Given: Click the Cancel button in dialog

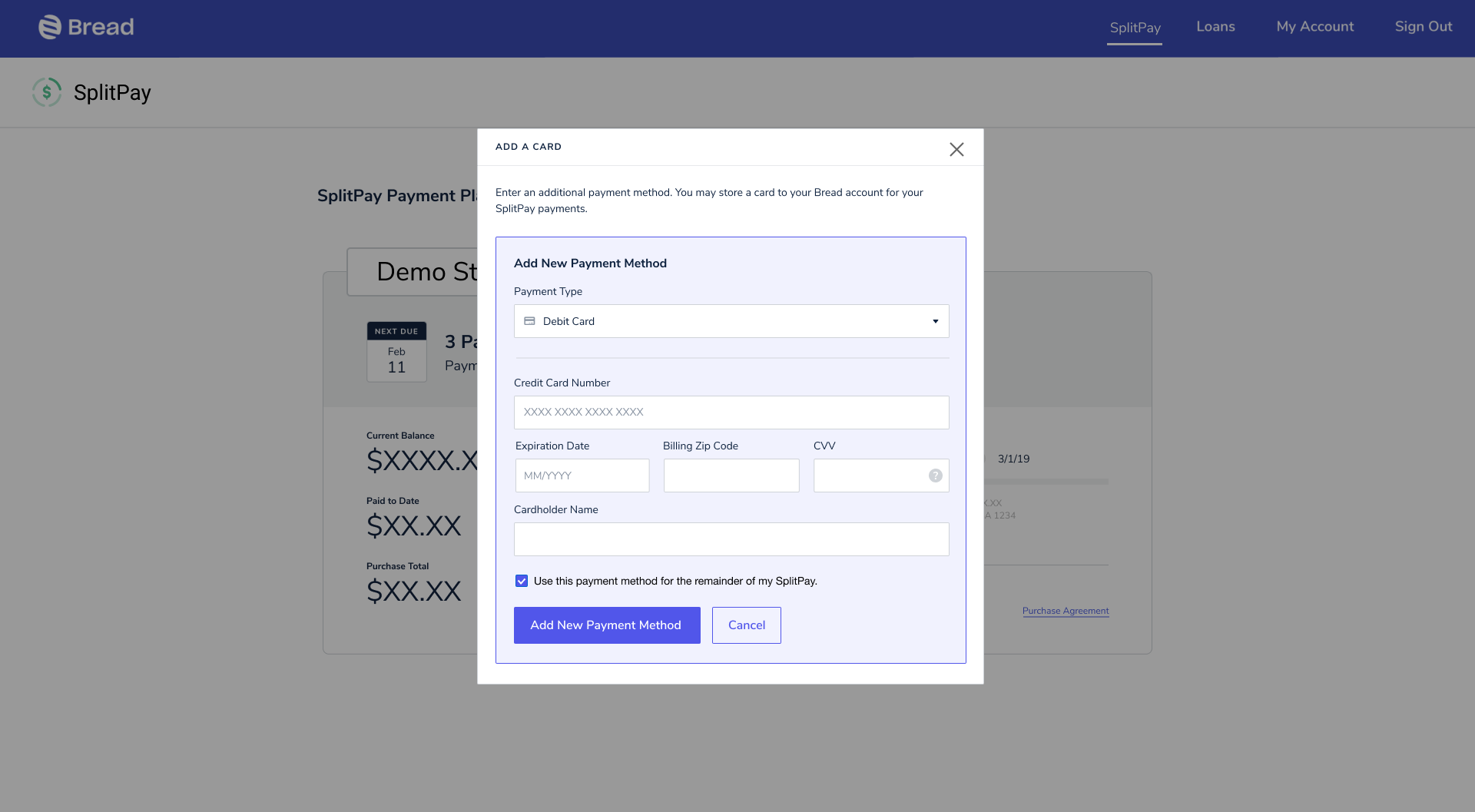Looking at the screenshot, I should point(747,625).
